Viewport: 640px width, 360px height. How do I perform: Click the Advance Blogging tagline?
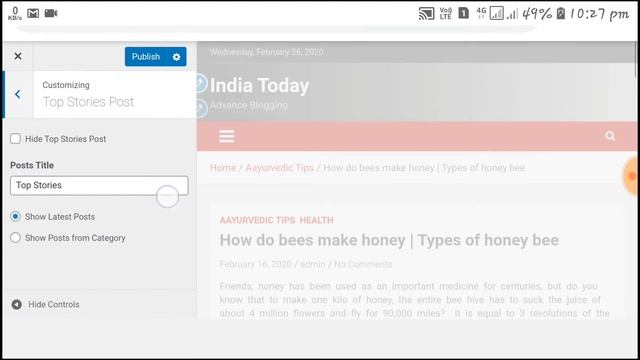pos(249,105)
